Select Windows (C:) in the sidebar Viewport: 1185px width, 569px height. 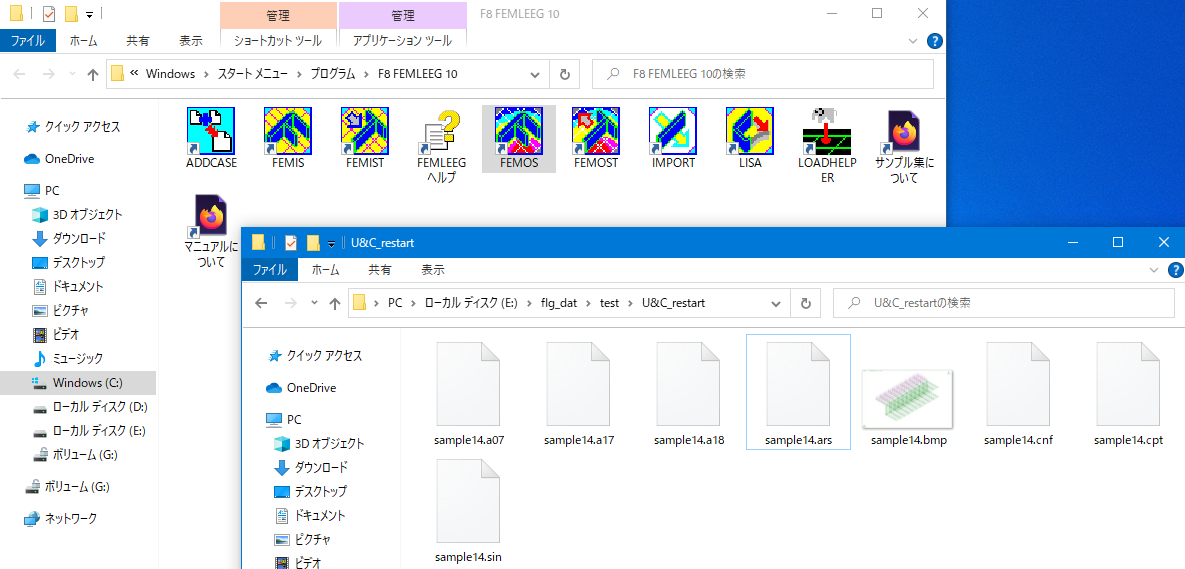(78, 382)
